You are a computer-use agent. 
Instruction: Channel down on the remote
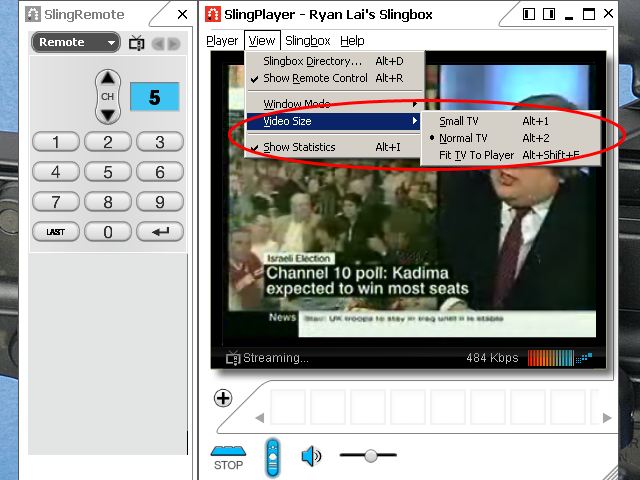(108, 115)
